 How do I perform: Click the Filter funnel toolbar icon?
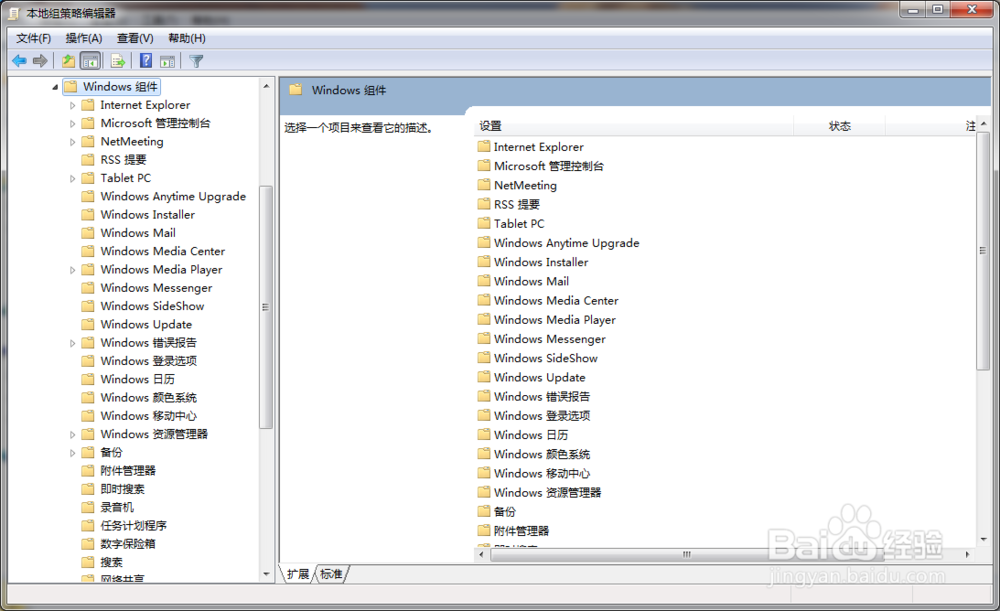point(196,61)
